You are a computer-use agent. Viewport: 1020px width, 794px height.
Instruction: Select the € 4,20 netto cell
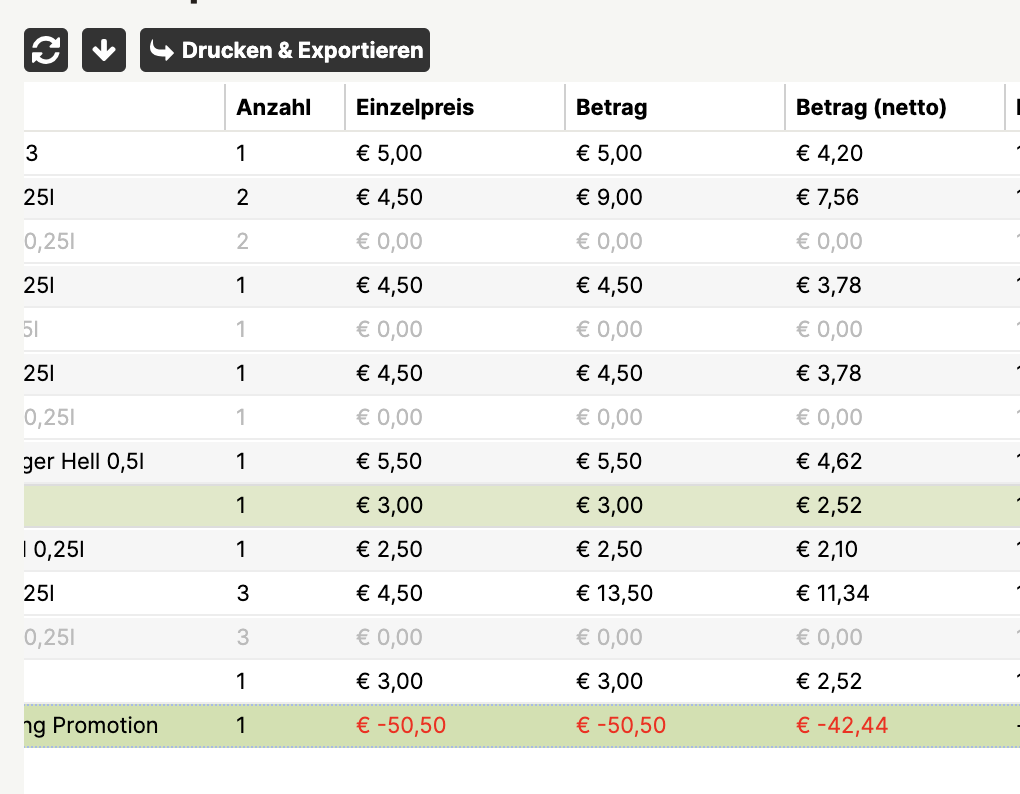coord(829,153)
